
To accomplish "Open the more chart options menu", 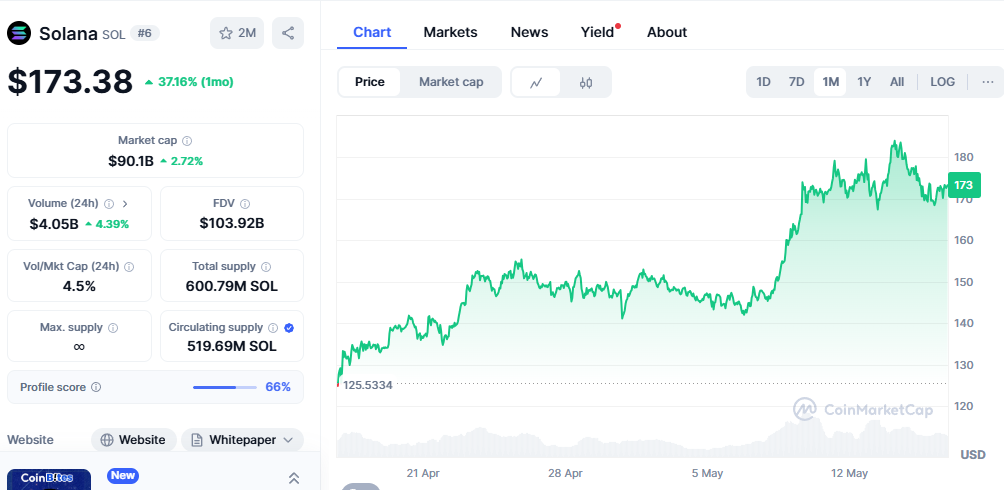I will tap(988, 82).
